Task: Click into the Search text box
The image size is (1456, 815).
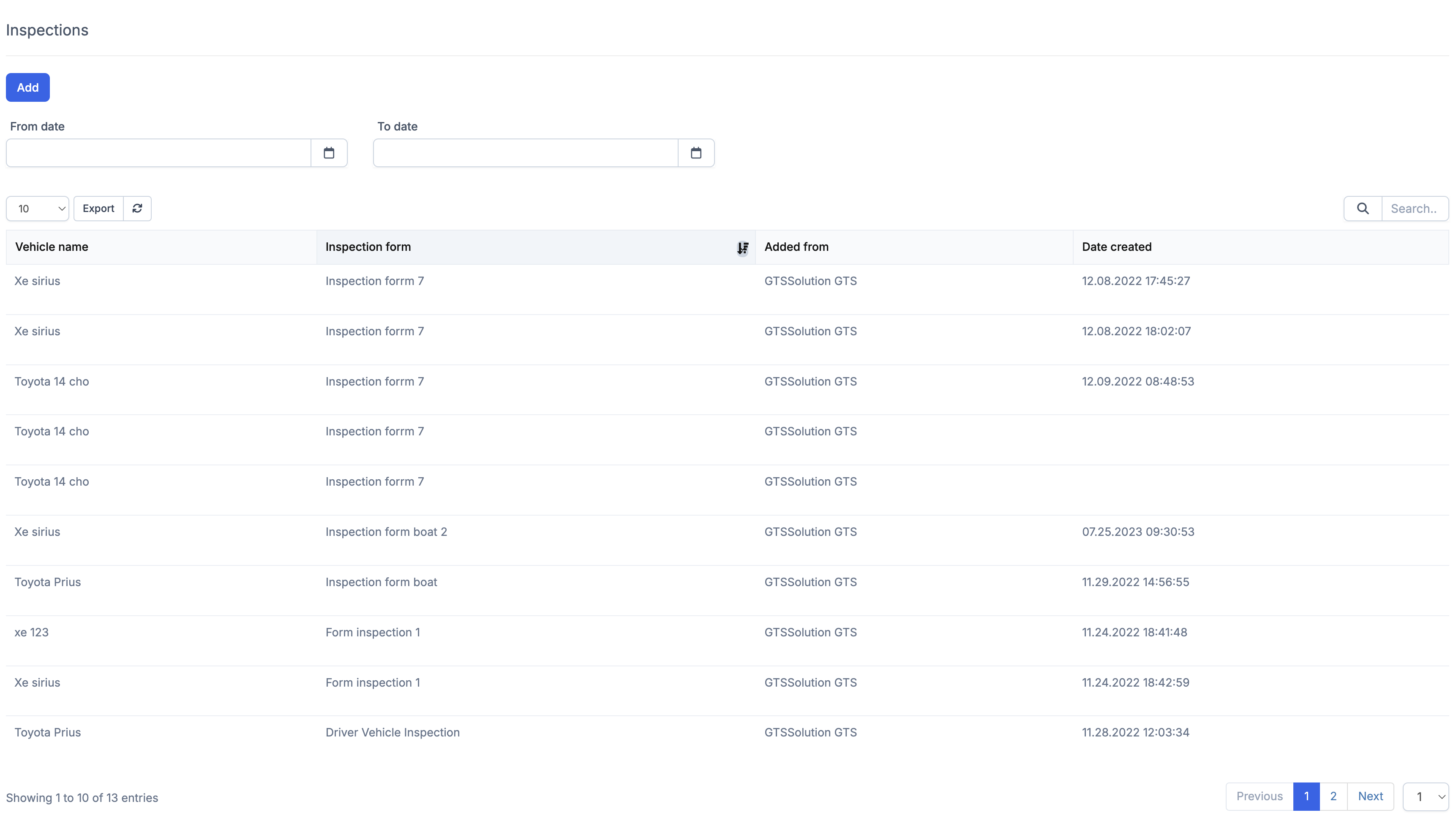Action: click(1414, 209)
